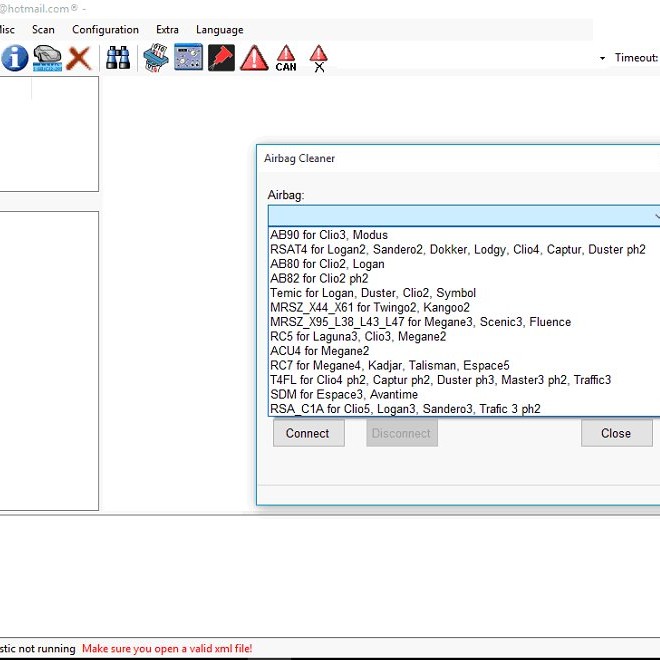This screenshot has width=660, height=660.
Task: Click the Close button in Airbag Cleaner
Action: coord(617,433)
